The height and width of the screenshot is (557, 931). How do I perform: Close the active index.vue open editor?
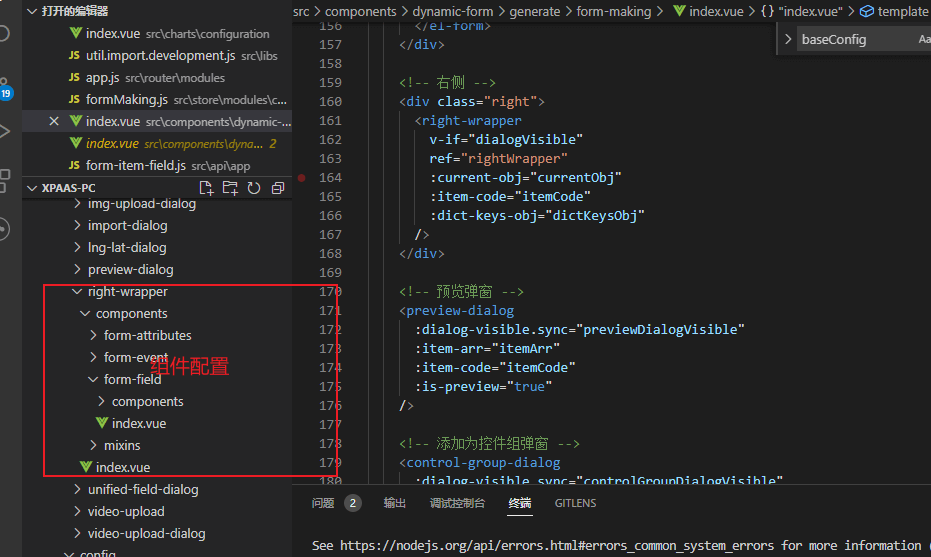pyautogui.click(x=53, y=121)
